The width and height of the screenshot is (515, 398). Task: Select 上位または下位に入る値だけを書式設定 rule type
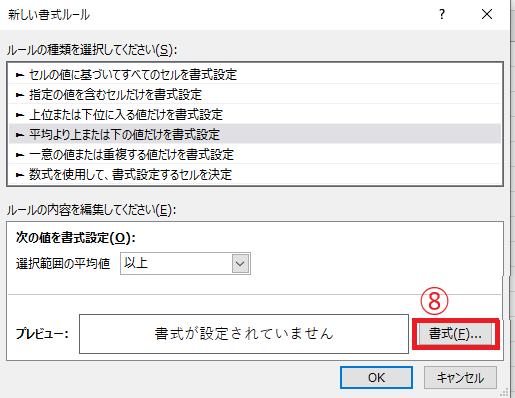click(255, 115)
